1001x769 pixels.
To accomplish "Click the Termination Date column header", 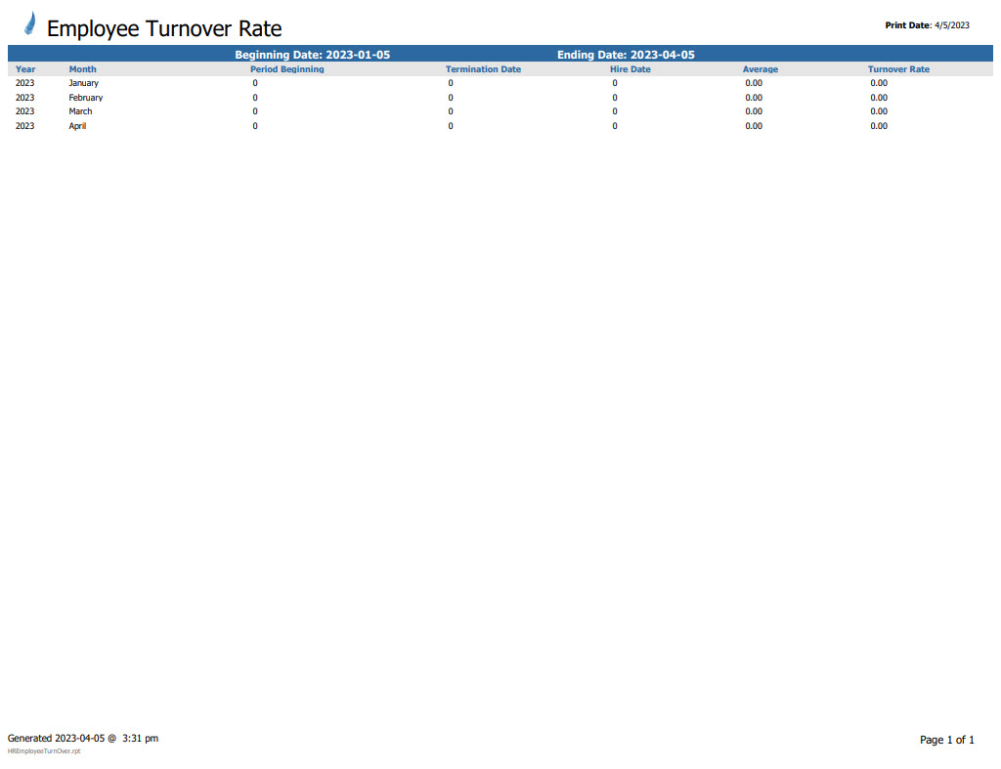I will [x=483, y=69].
